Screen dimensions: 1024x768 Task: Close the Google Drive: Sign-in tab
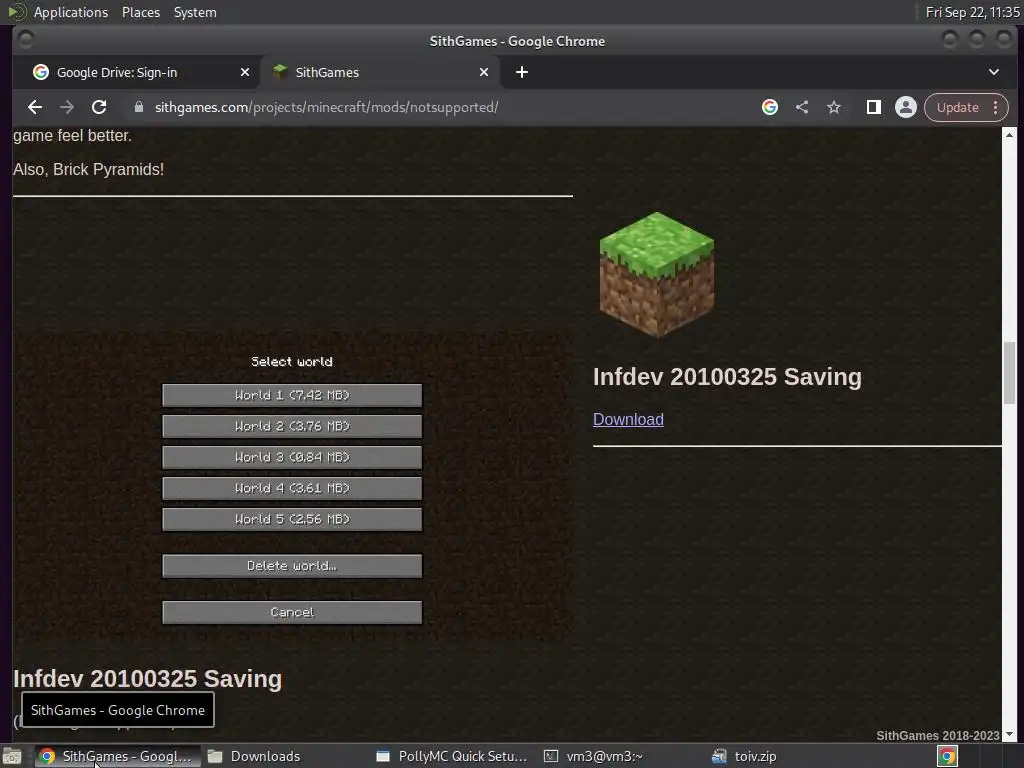point(245,72)
